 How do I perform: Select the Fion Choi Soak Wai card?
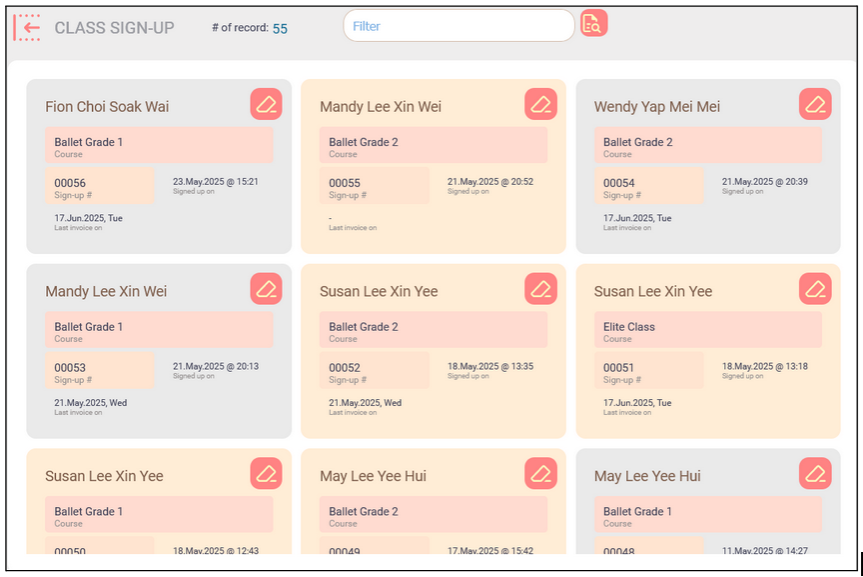(159, 165)
